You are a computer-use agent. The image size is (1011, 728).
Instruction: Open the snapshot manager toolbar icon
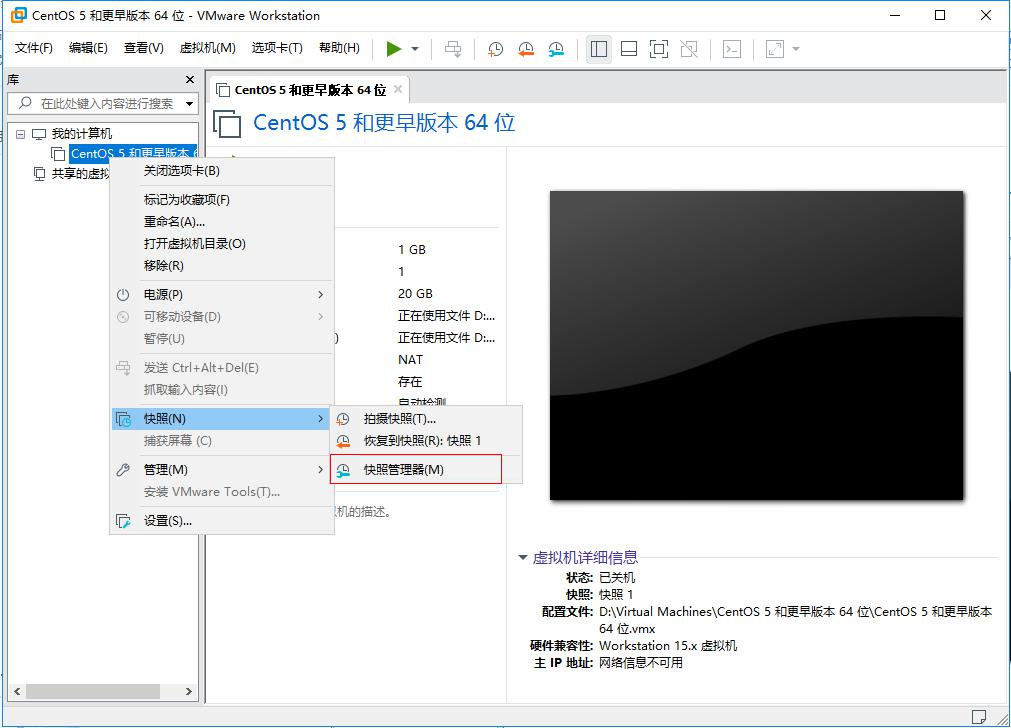[x=556, y=49]
